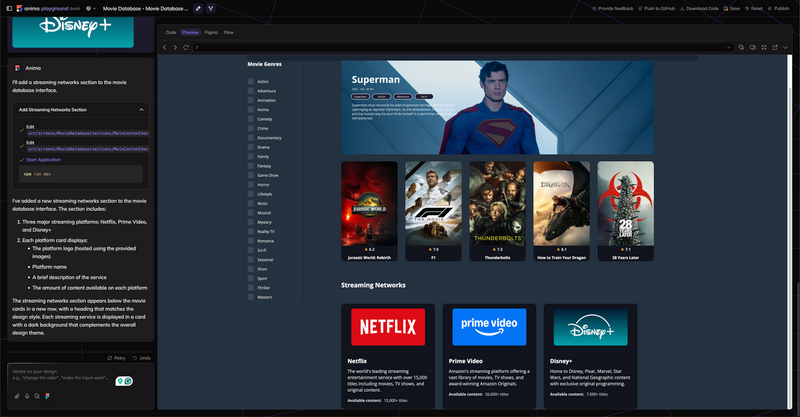Image resolution: width=800 pixels, height=417 pixels.
Task: Reload the preview page
Action: (186, 47)
